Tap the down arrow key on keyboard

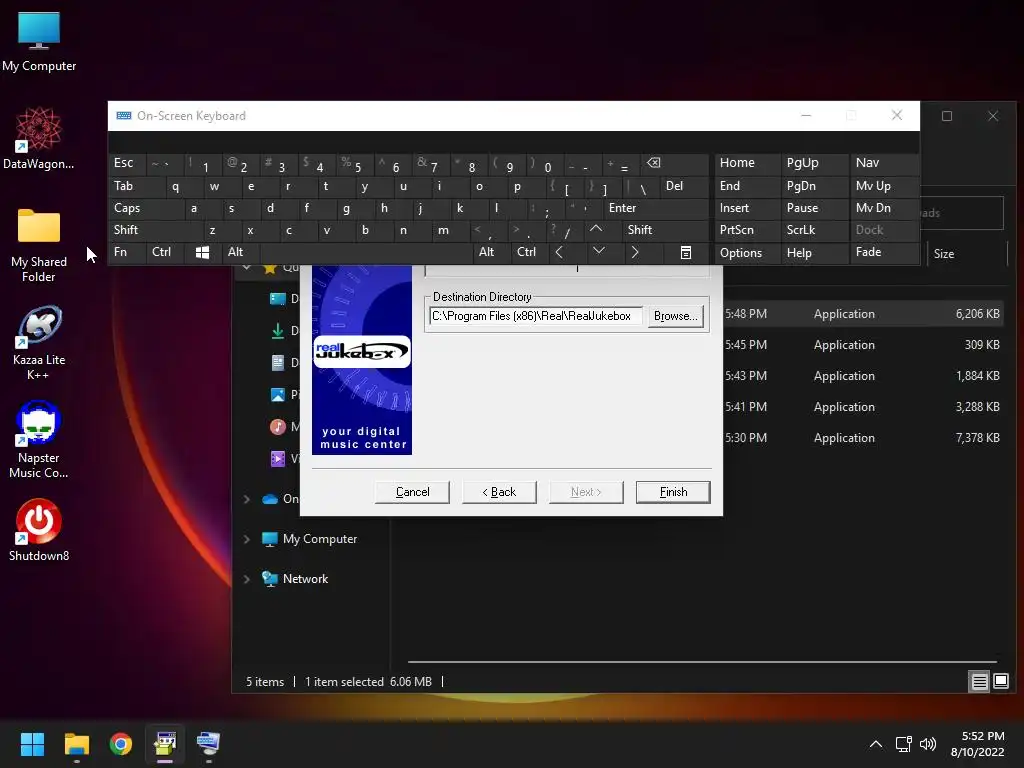598,253
